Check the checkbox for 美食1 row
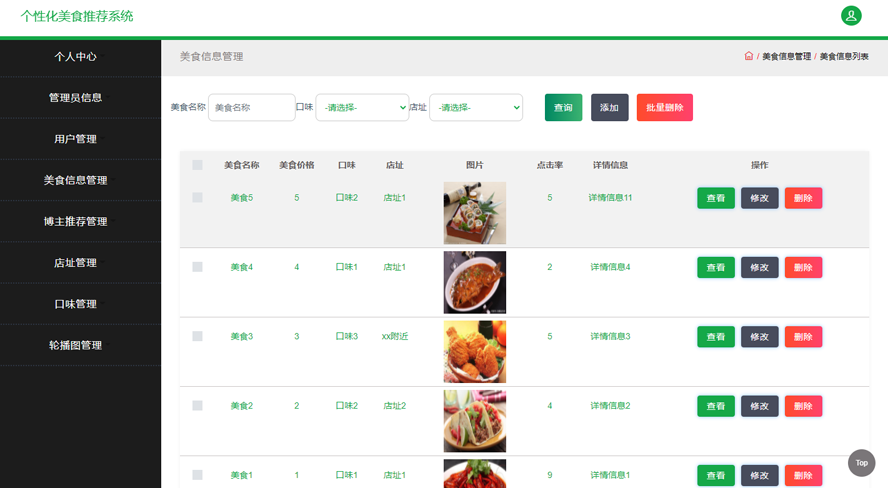The width and height of the screenshot is (888, 488). pyautogui.click(x=197, y=474)
